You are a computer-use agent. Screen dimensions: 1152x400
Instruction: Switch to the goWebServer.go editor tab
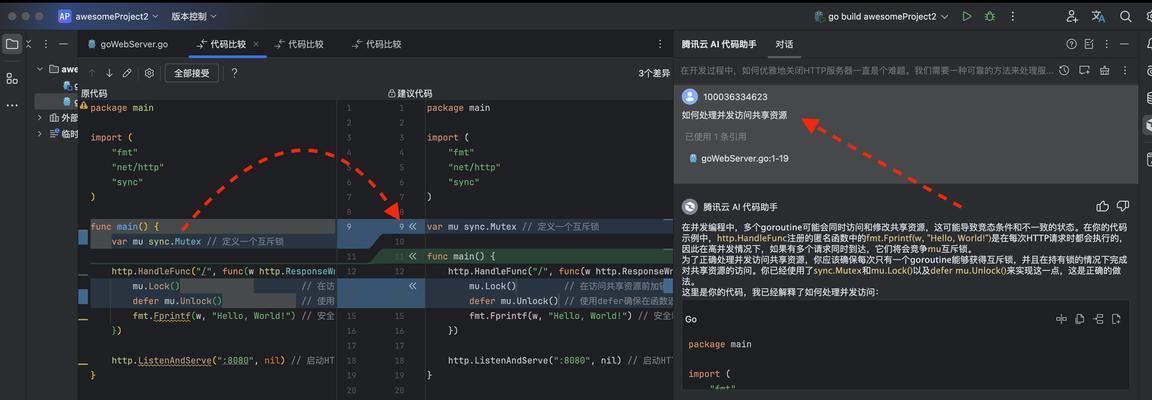pos(128,44)
